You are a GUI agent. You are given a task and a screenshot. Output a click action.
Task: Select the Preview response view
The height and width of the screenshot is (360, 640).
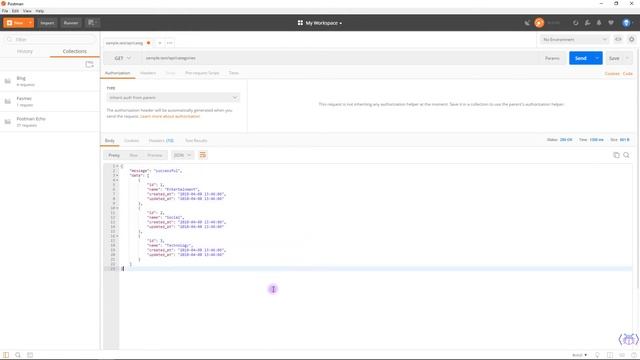click(x=155, y=155)
